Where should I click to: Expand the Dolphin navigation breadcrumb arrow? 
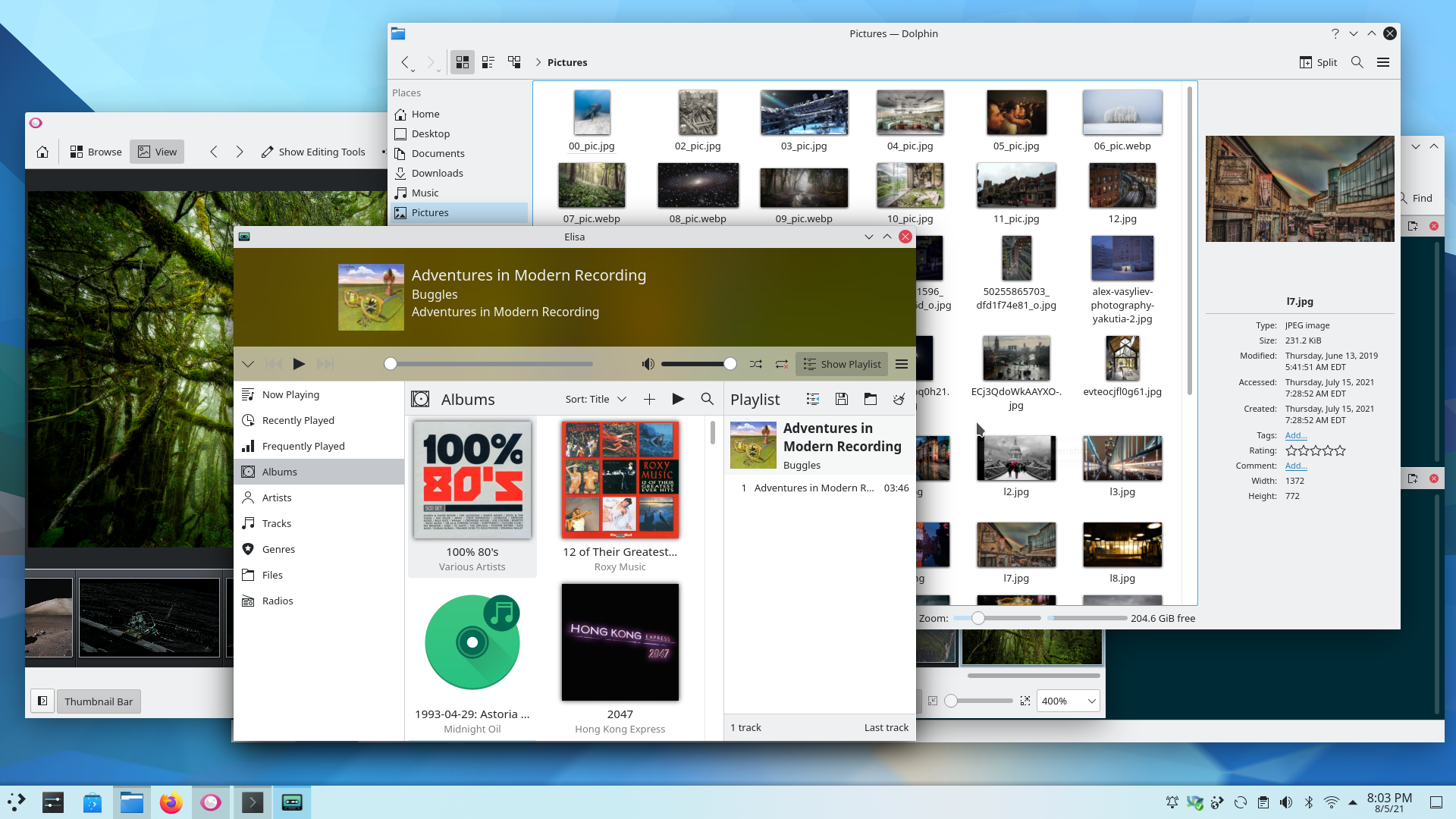tap(538, 62)
